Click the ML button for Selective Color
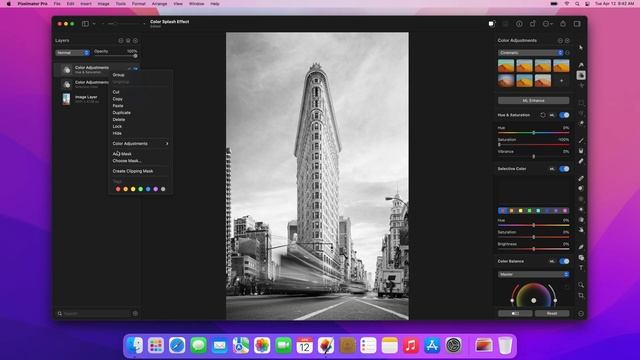640x360 pixels. point(552,169)
